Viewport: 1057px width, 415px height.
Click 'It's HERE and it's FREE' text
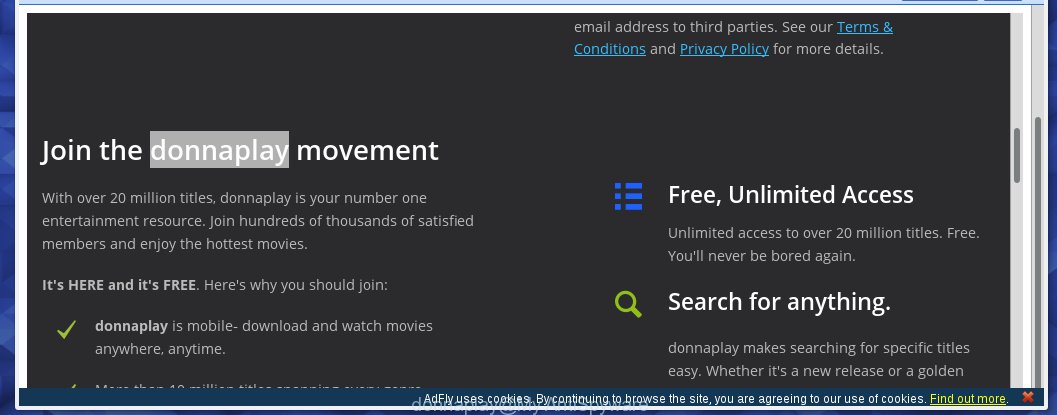[119, 285]
